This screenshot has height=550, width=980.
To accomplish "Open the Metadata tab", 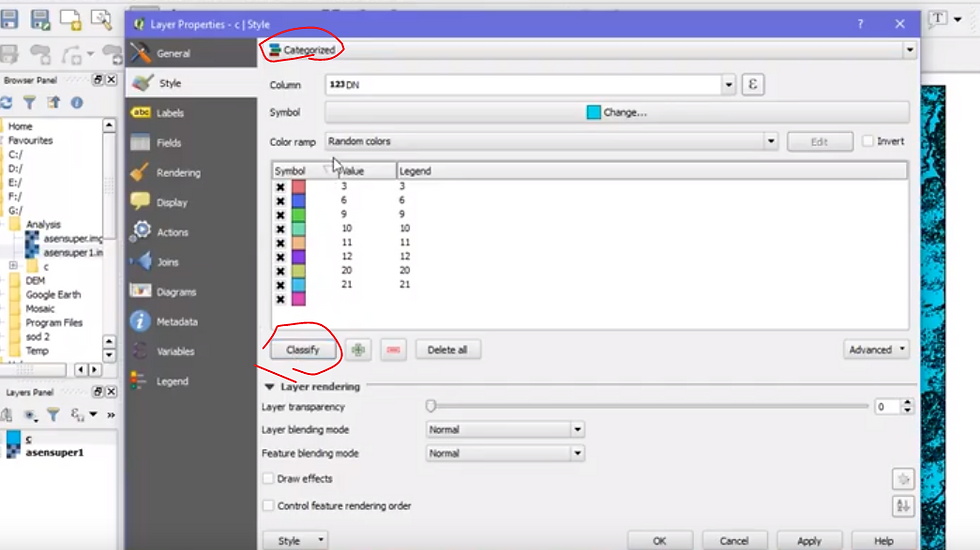I will [191, 321].
